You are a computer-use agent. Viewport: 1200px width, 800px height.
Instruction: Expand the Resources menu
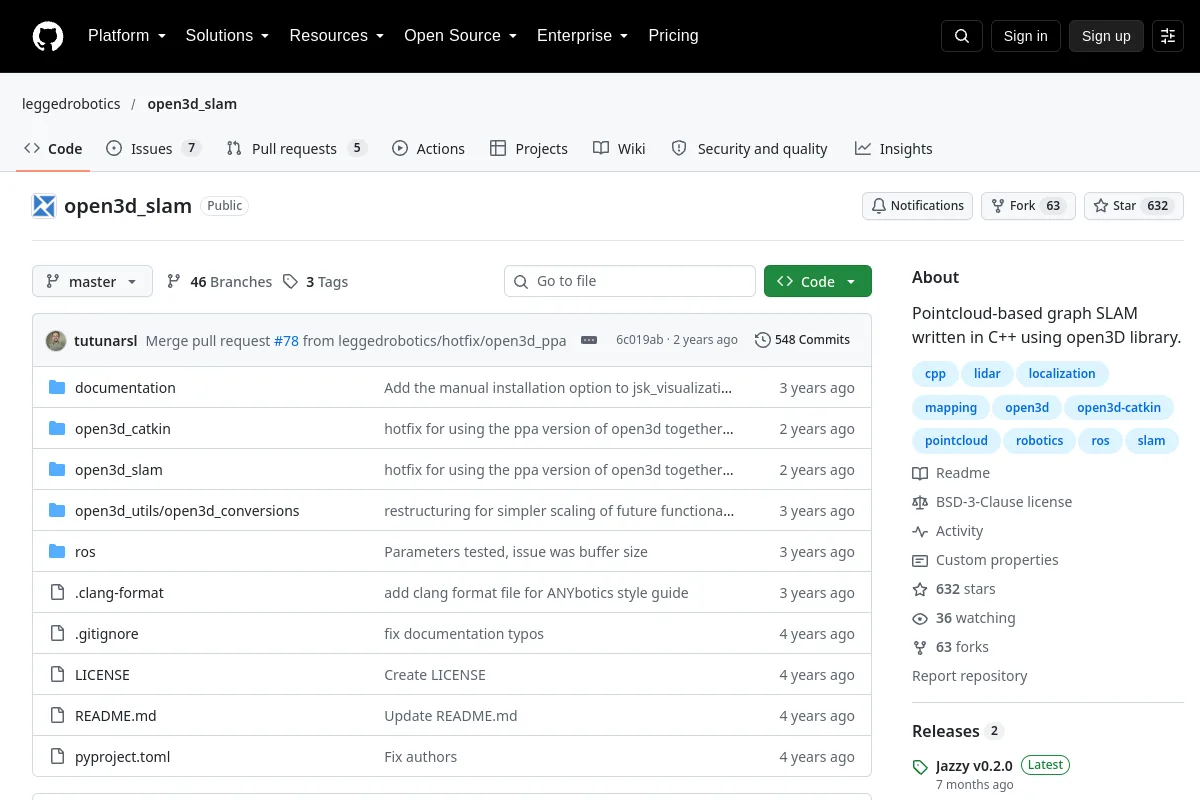coord(337,36)
